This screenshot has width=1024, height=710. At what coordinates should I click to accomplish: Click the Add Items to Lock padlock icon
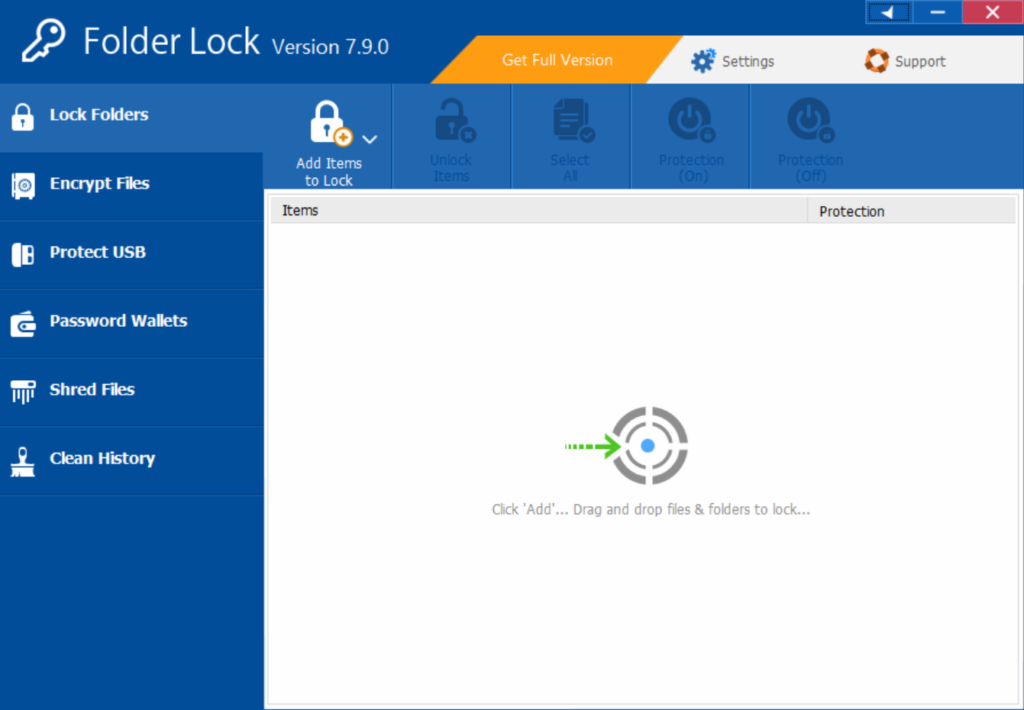(325, 122)
